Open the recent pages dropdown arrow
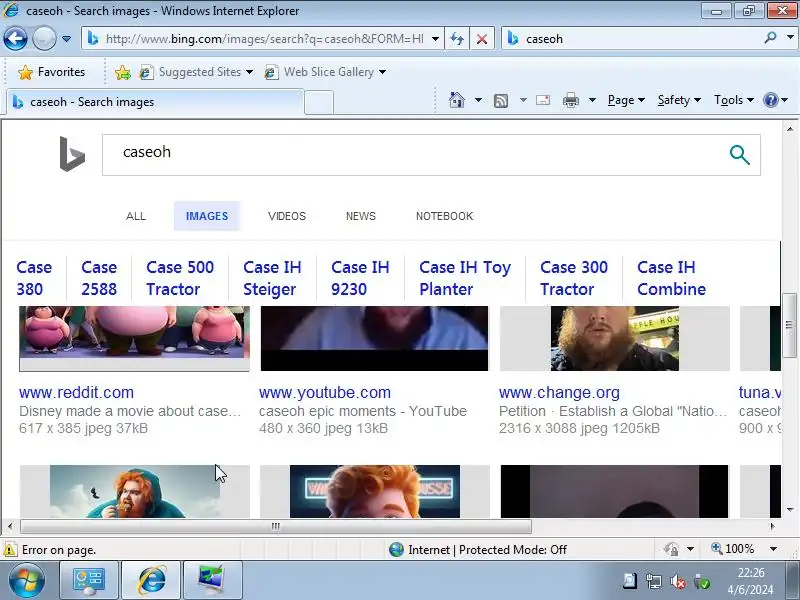The width and height of the screenshot is (800, 600). click(x=66, y=39)
